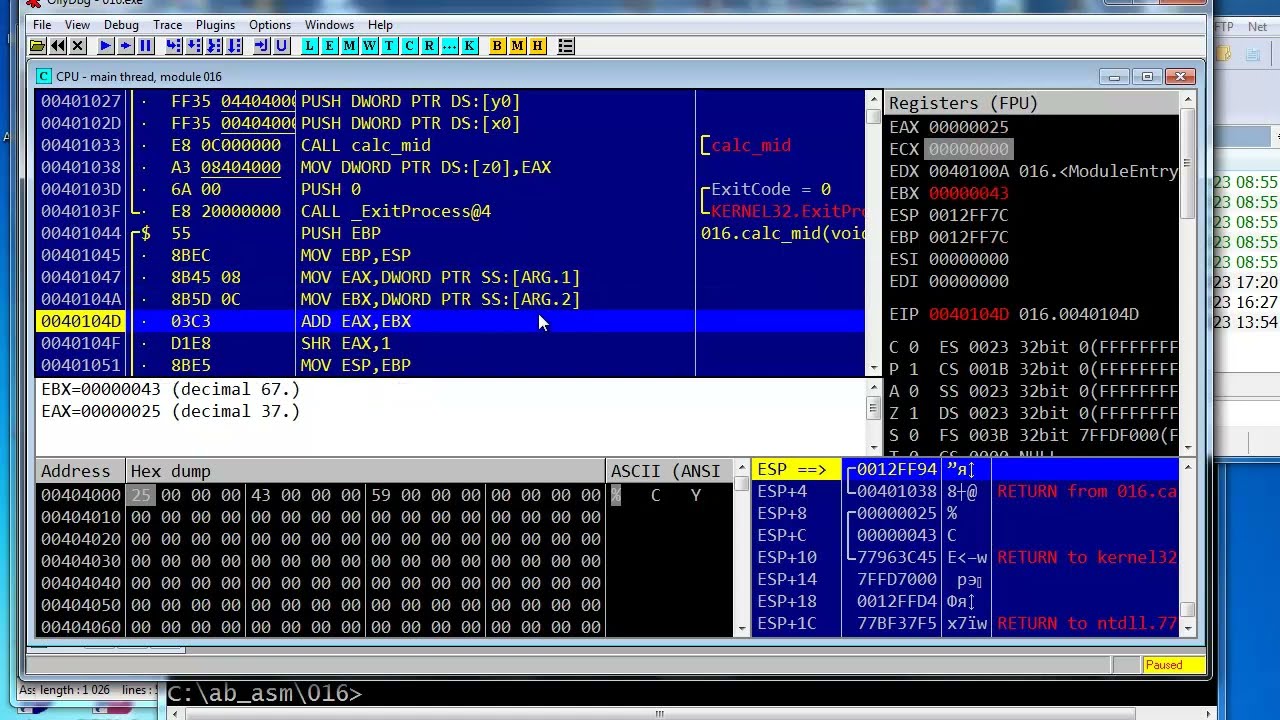Click the Execute till user code U icon
The width and height of the screenshot is (1280, 720).
[281, 46]
